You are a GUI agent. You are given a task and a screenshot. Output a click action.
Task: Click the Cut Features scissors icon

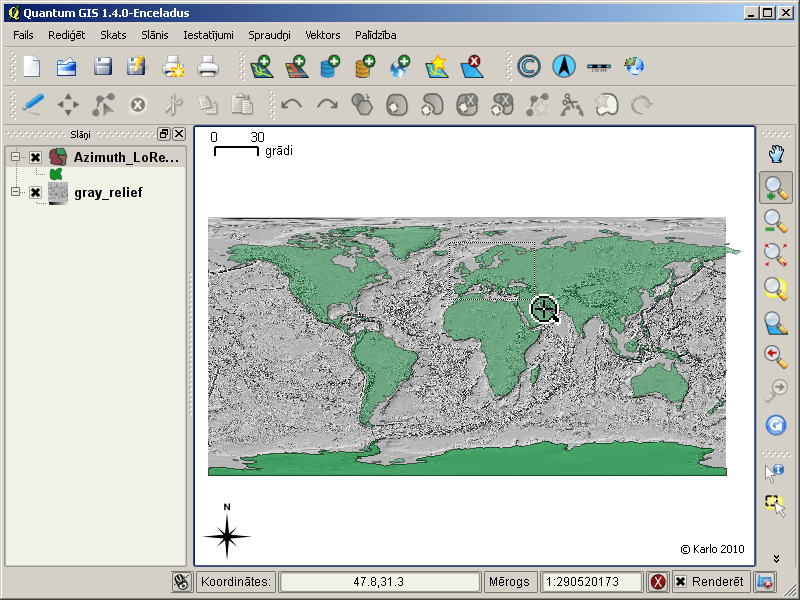[x=173, y=105]
